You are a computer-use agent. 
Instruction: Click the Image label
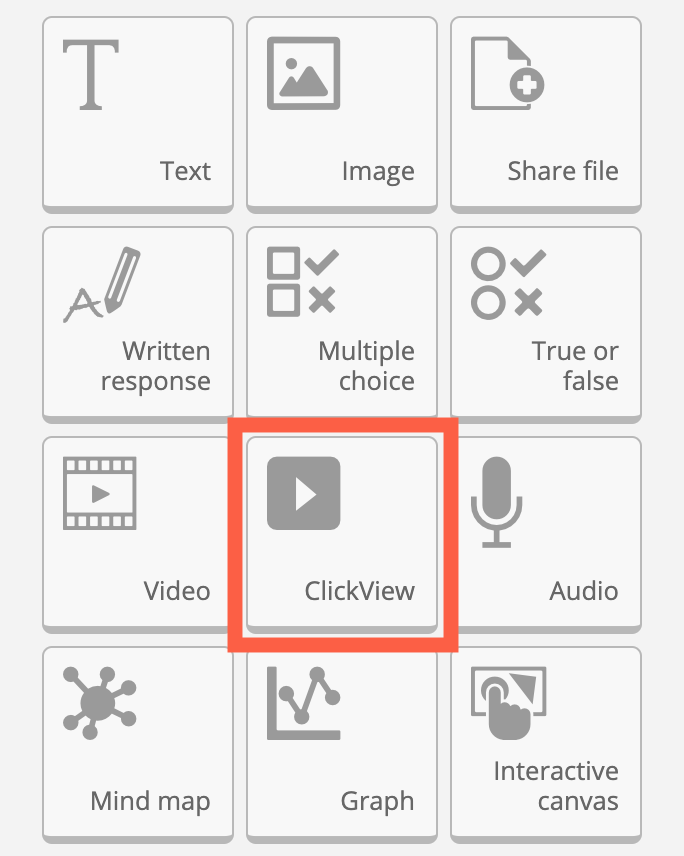click(378, 172)
